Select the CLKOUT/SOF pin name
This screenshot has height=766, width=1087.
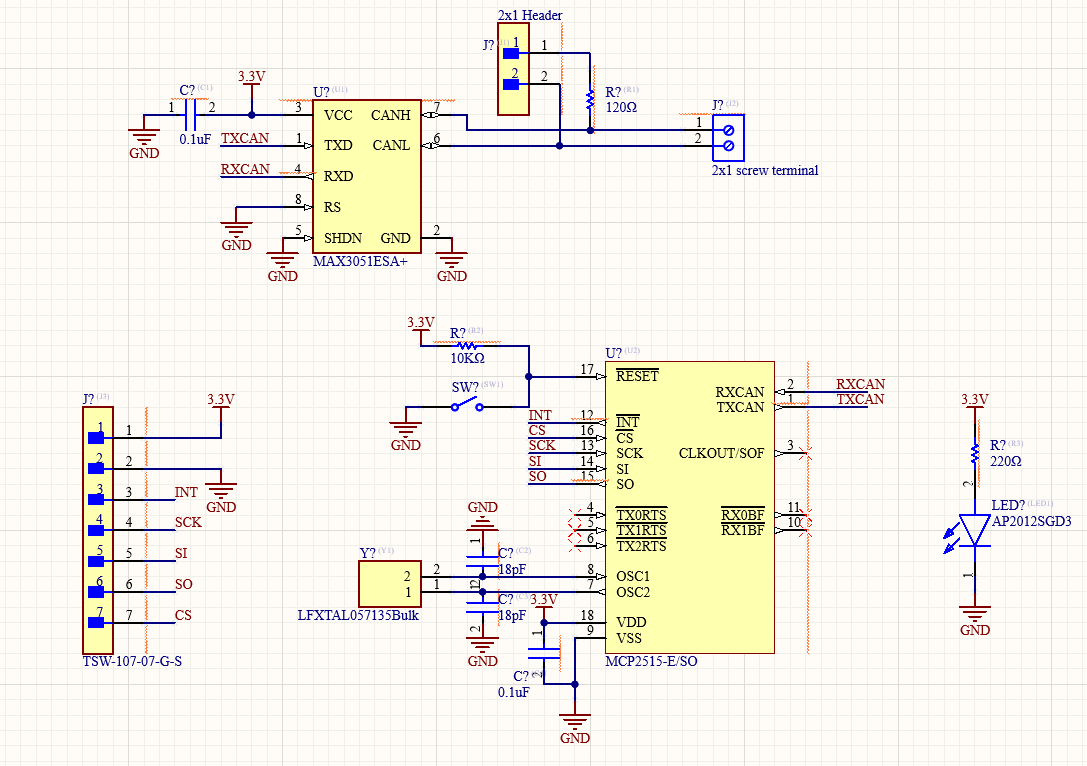pyautogui.click(x=721, y=453)
